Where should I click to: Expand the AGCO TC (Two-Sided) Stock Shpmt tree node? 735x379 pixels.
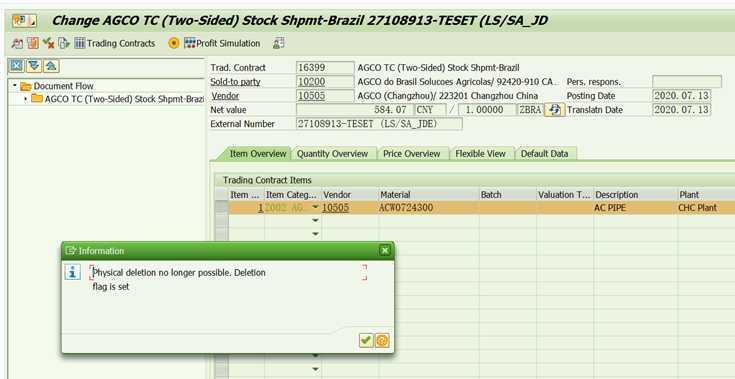click(x=25, y=99)
